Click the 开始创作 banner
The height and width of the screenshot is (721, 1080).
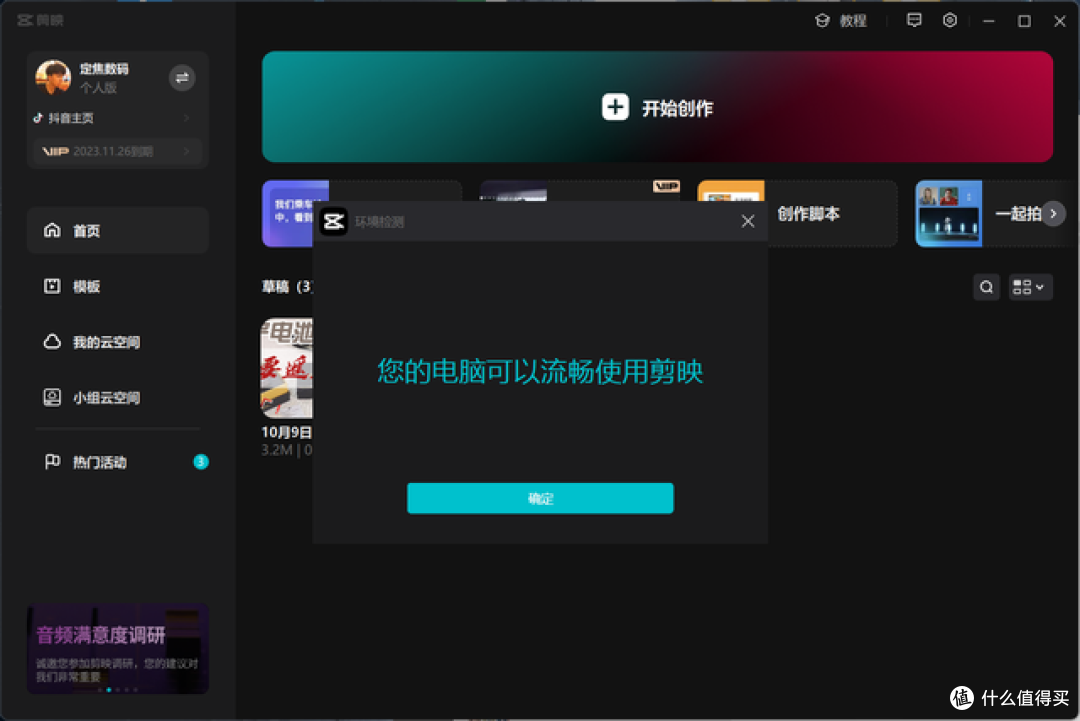pyautogui.click(x=657, y=107)
